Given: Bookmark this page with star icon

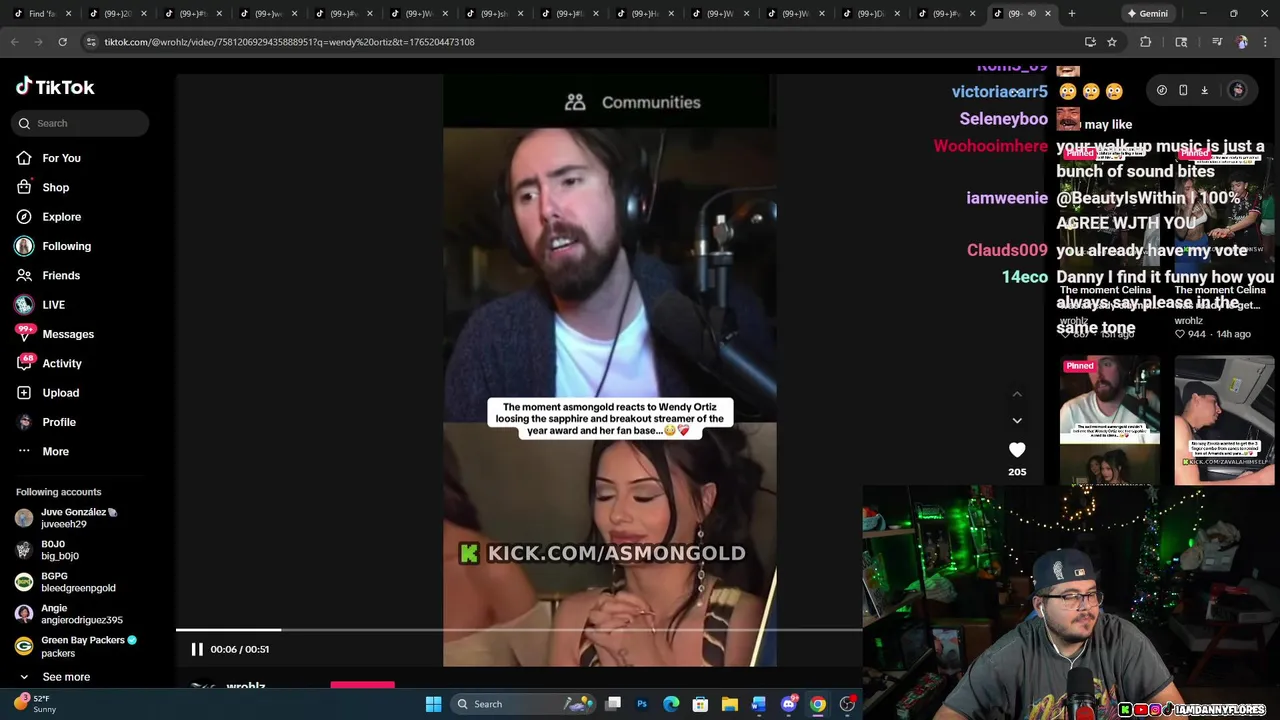Looking at the screenshot, I should click(1111, 42).
